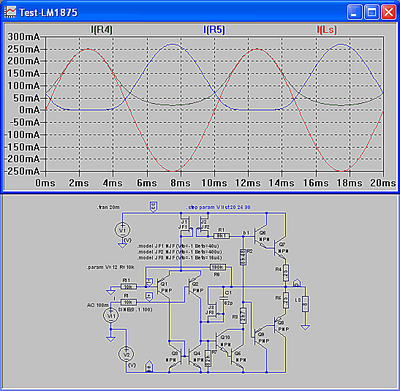Click the Ri1 10k input resistor
Image resolution: width=400 pixels, height=391 pixels.
(x=128, y=287)
